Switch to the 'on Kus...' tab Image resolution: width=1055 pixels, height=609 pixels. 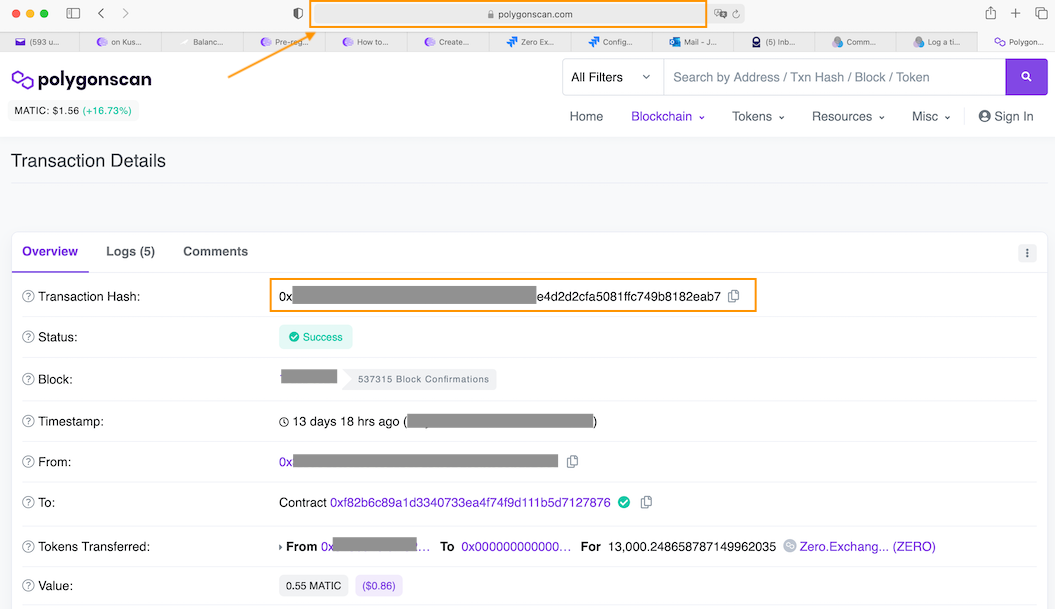(x=120, y=42)
